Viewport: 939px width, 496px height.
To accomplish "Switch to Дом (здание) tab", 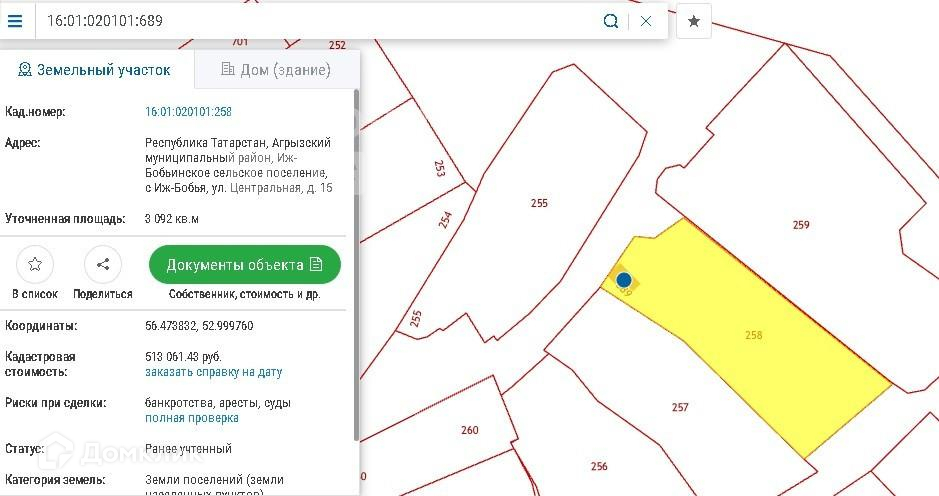I will pyautogui.click(x=276, y=70).
